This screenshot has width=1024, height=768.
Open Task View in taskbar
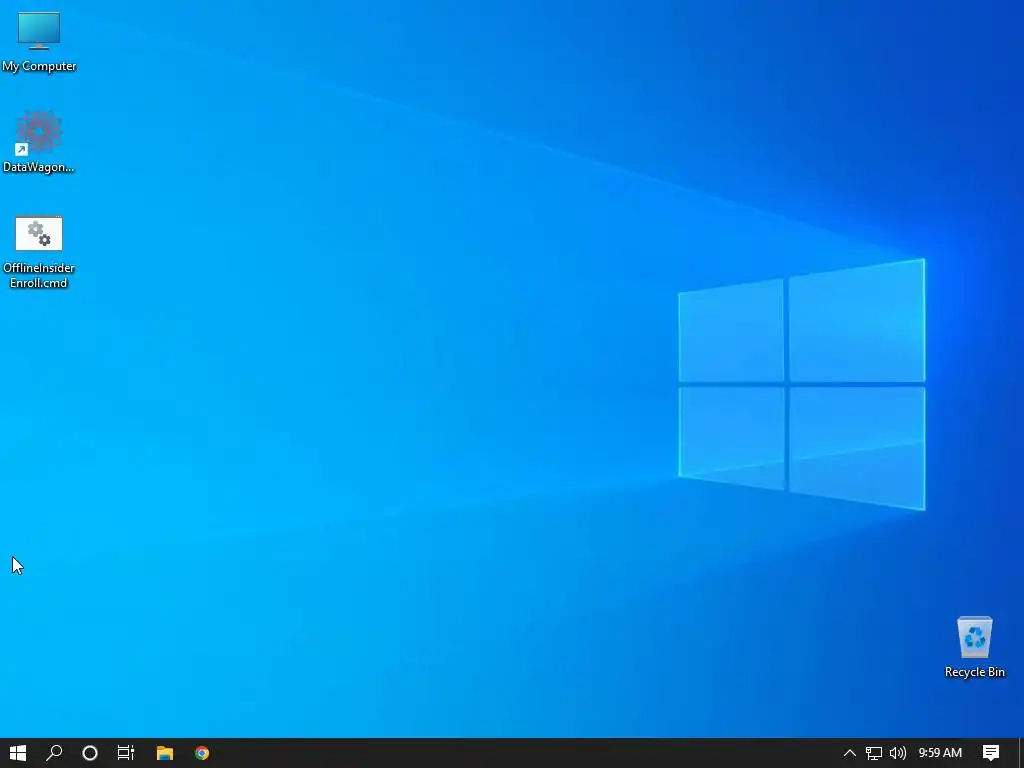pyautogui.click(x=125, y=753)
